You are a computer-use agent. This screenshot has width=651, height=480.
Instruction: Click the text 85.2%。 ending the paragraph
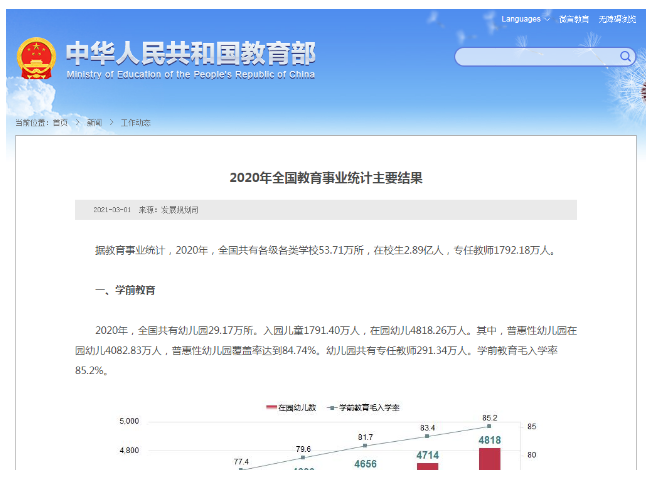pyautogui.click(x=92, y=370)
